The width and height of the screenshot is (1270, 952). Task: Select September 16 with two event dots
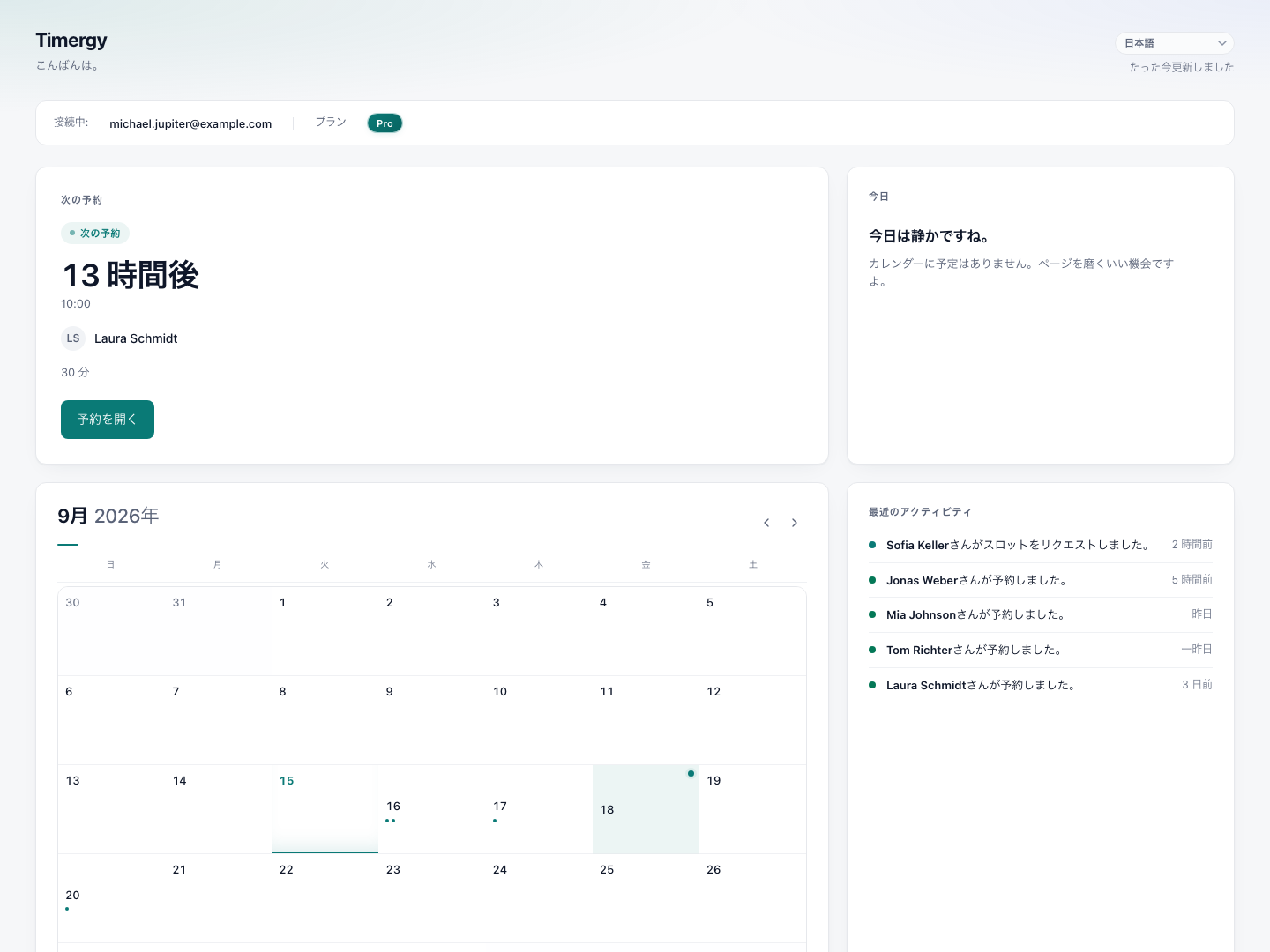(x=431, y=809)
